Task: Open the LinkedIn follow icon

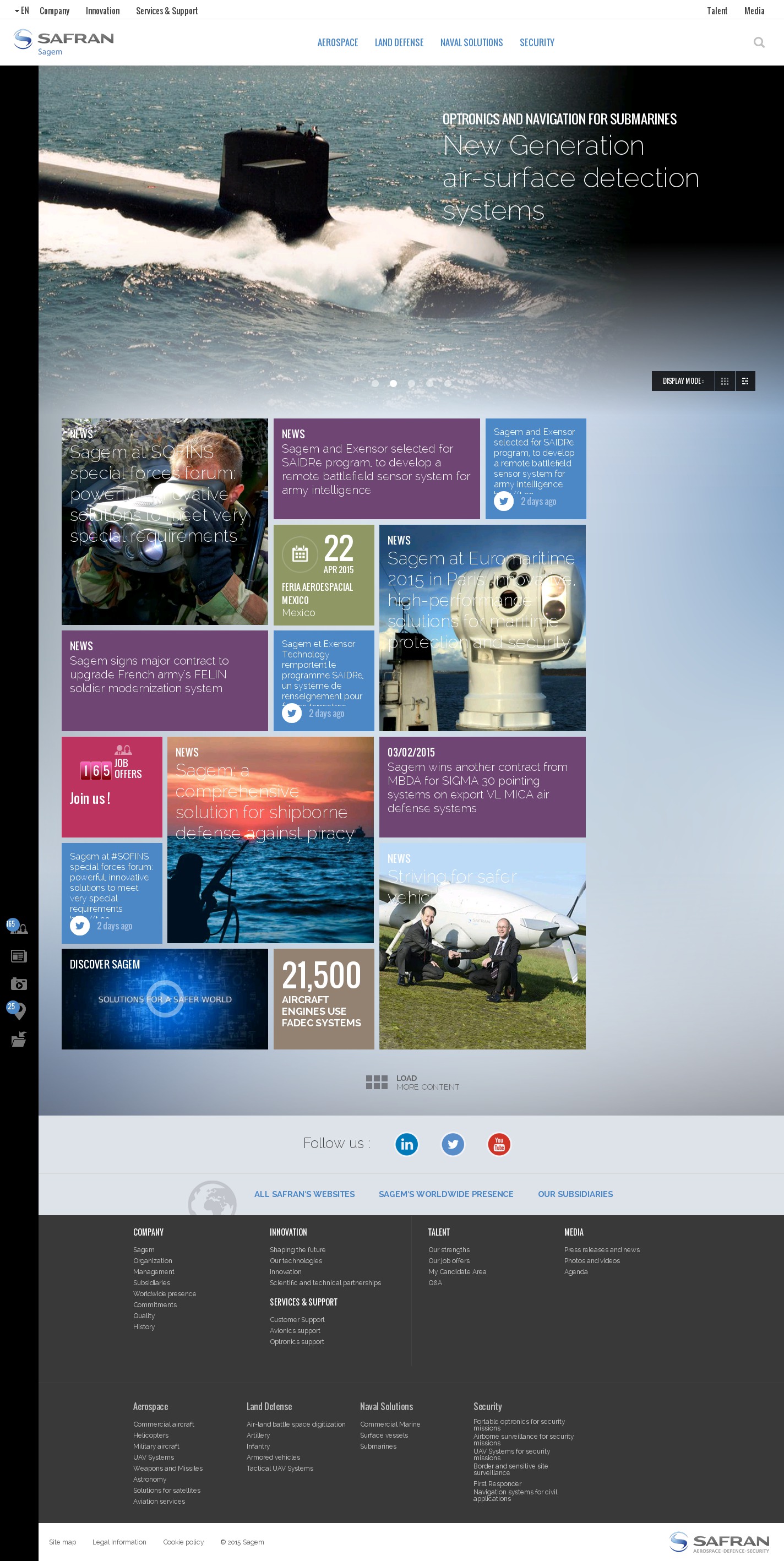Action: [406, 1144]
